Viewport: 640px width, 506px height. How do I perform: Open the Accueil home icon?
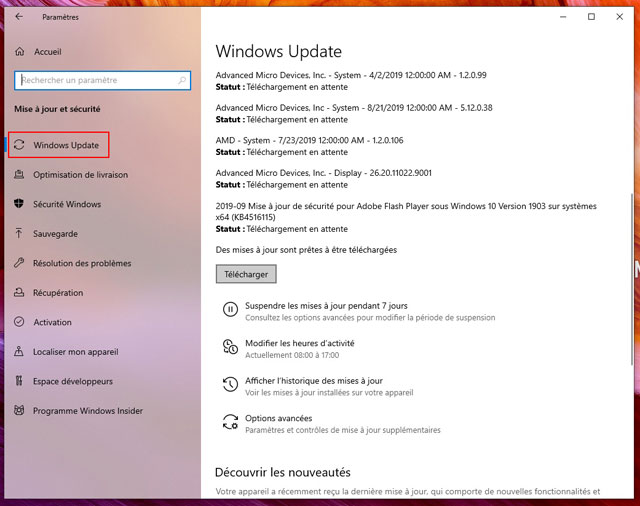(x=20, y=51)
